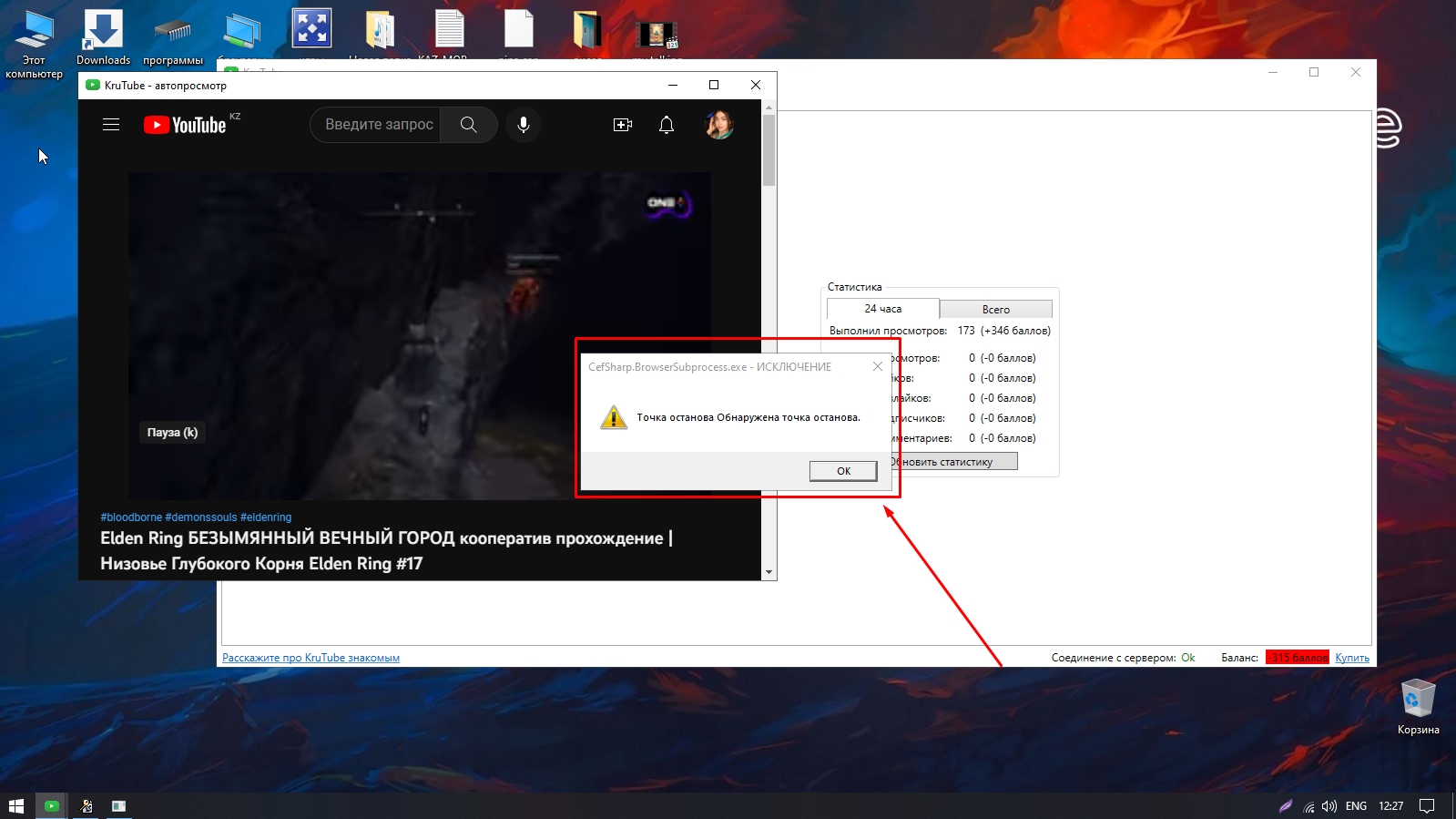
Task: Open the volume speaker tray icon
Action: [x=1329, y=806]
